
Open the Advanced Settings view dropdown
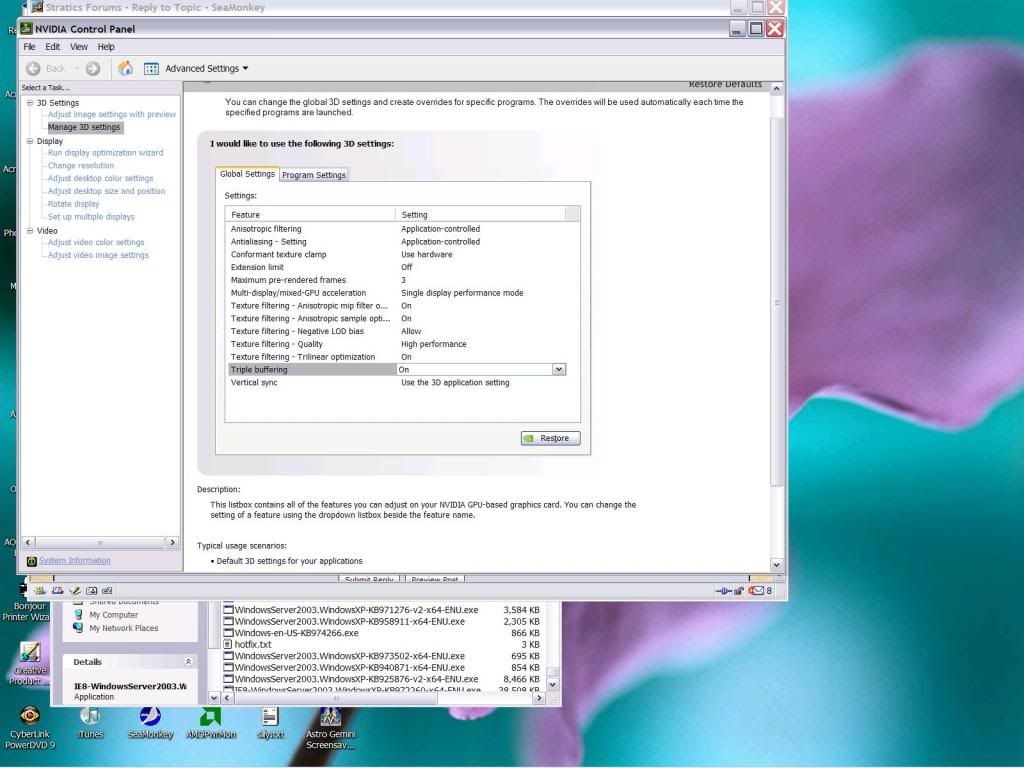206,69
